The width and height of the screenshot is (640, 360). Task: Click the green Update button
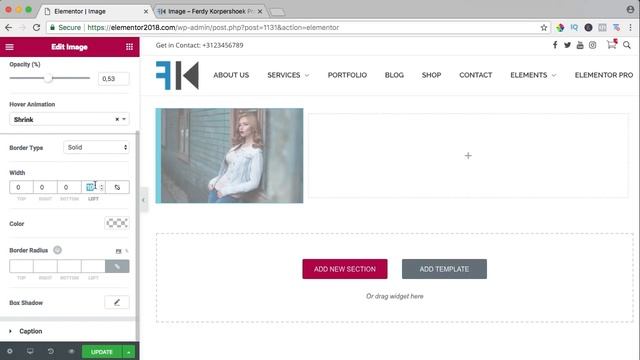tap(102, 352)
